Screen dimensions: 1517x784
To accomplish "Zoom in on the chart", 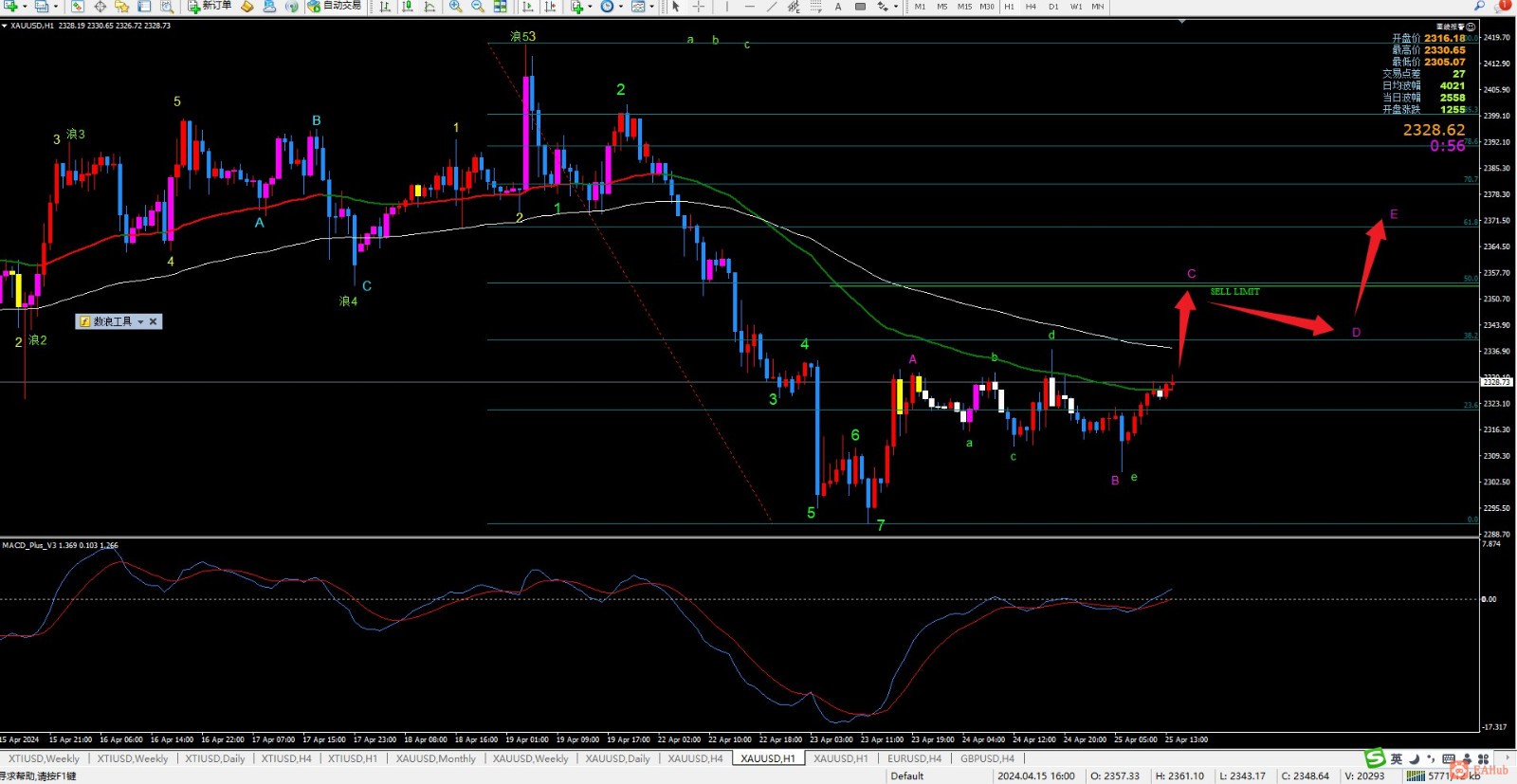I will pyautogui.click(x=456, y=7).
